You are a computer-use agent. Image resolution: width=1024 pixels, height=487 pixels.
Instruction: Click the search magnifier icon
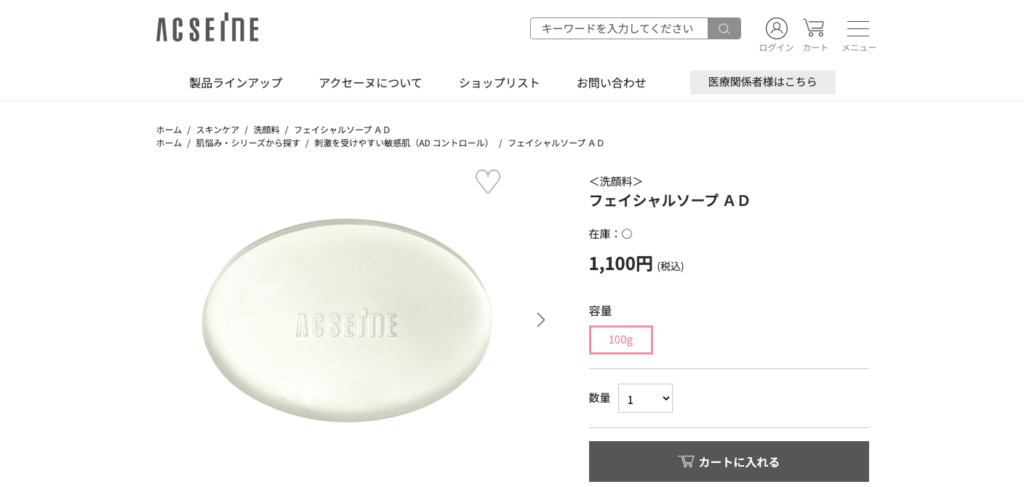pos(724,29)
